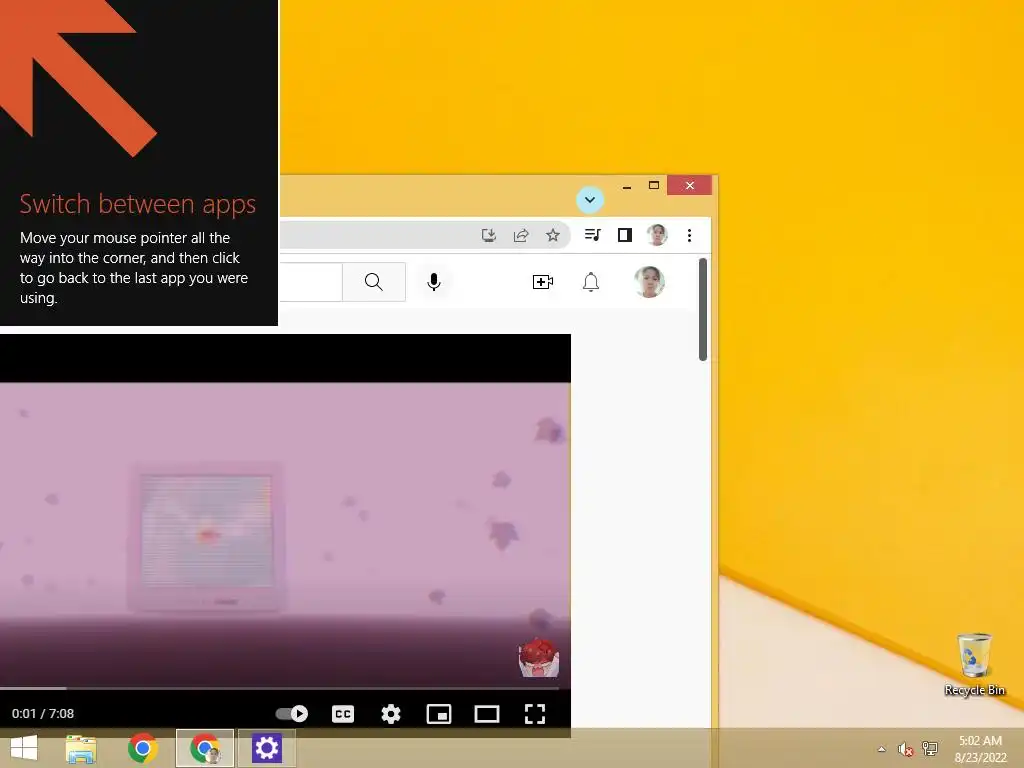
Task: Toggle YouTube autoplay switch
Action: coord(291,713)
